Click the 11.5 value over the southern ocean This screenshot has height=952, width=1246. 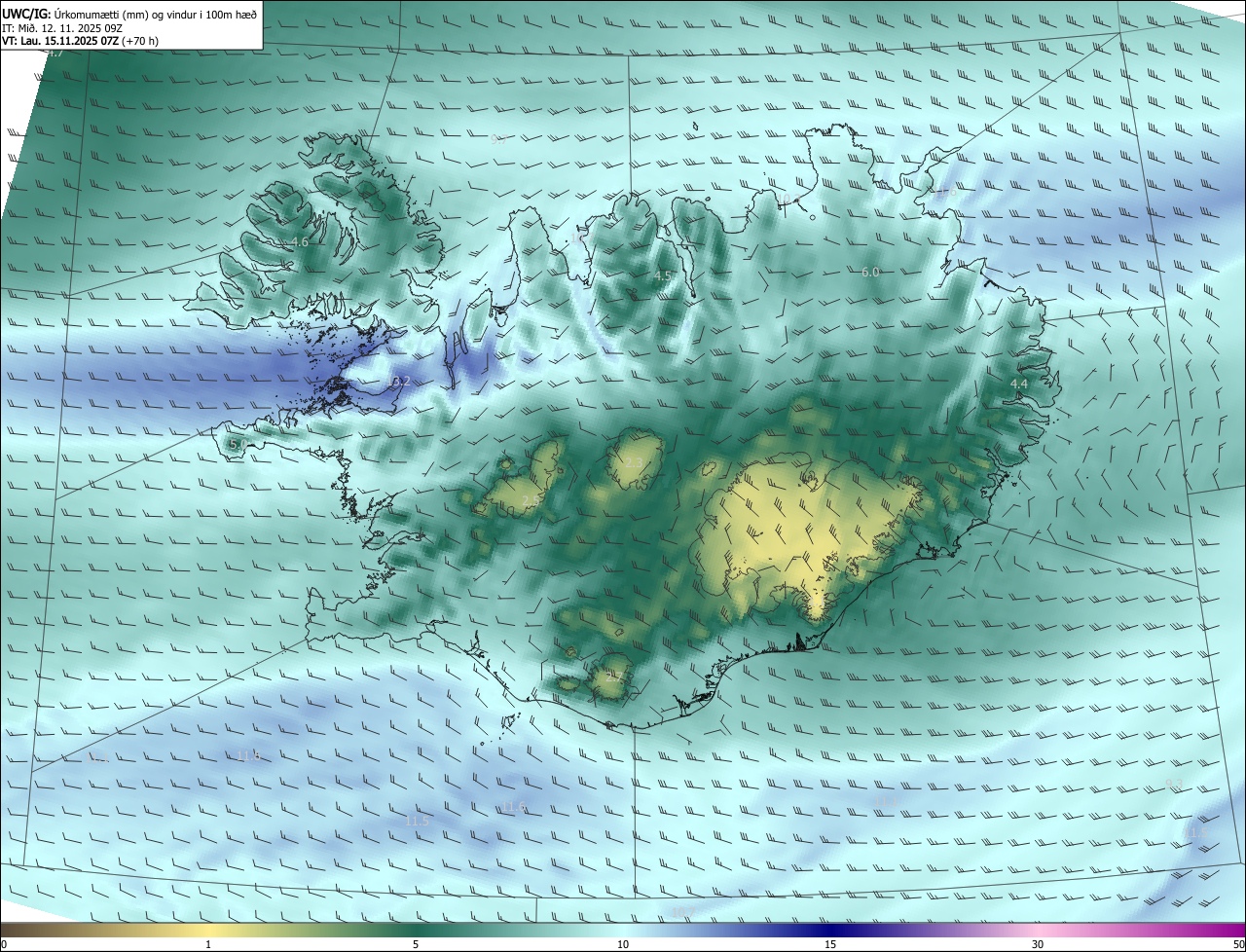pos(416,822)
